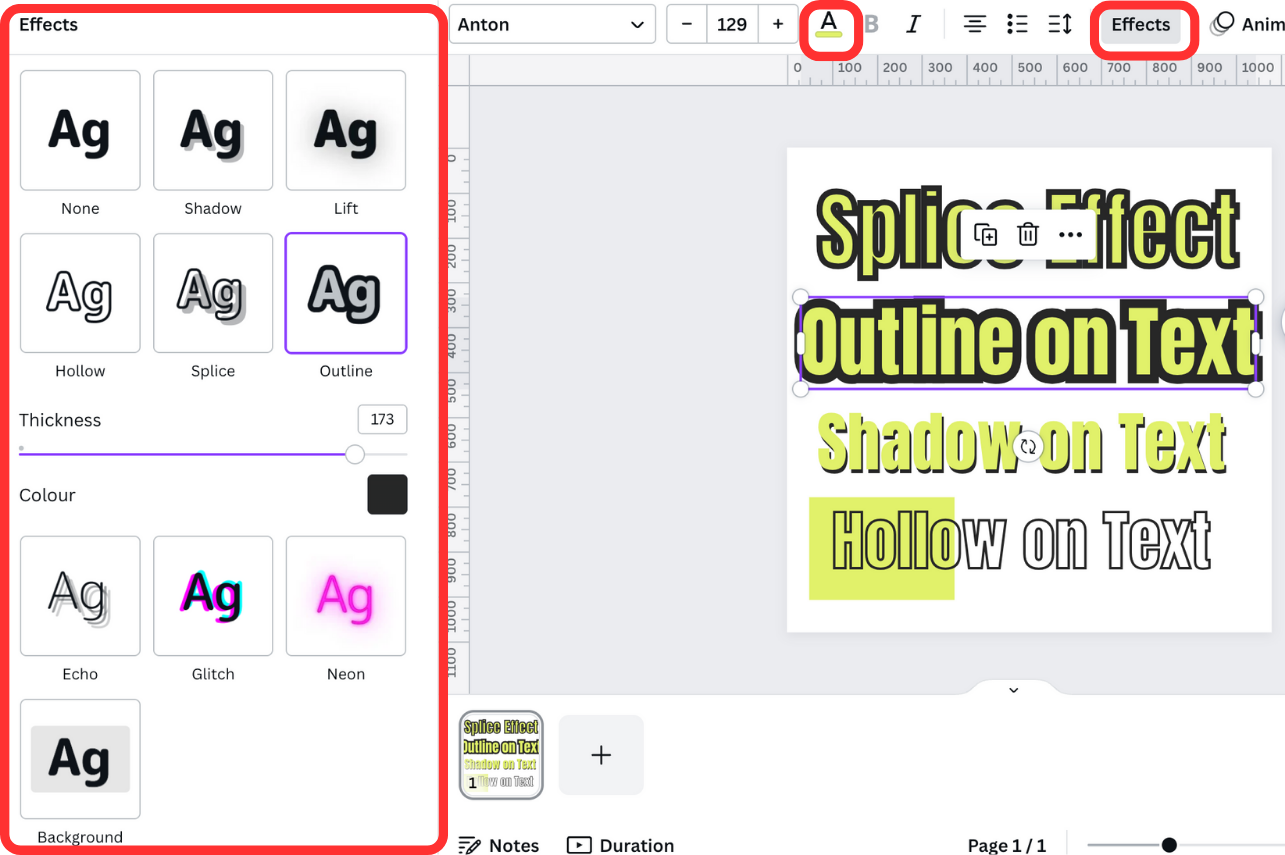The width and height of the screenshot is (1285, 855).
Task: Open the Notes panel
Action: [499, 845]
